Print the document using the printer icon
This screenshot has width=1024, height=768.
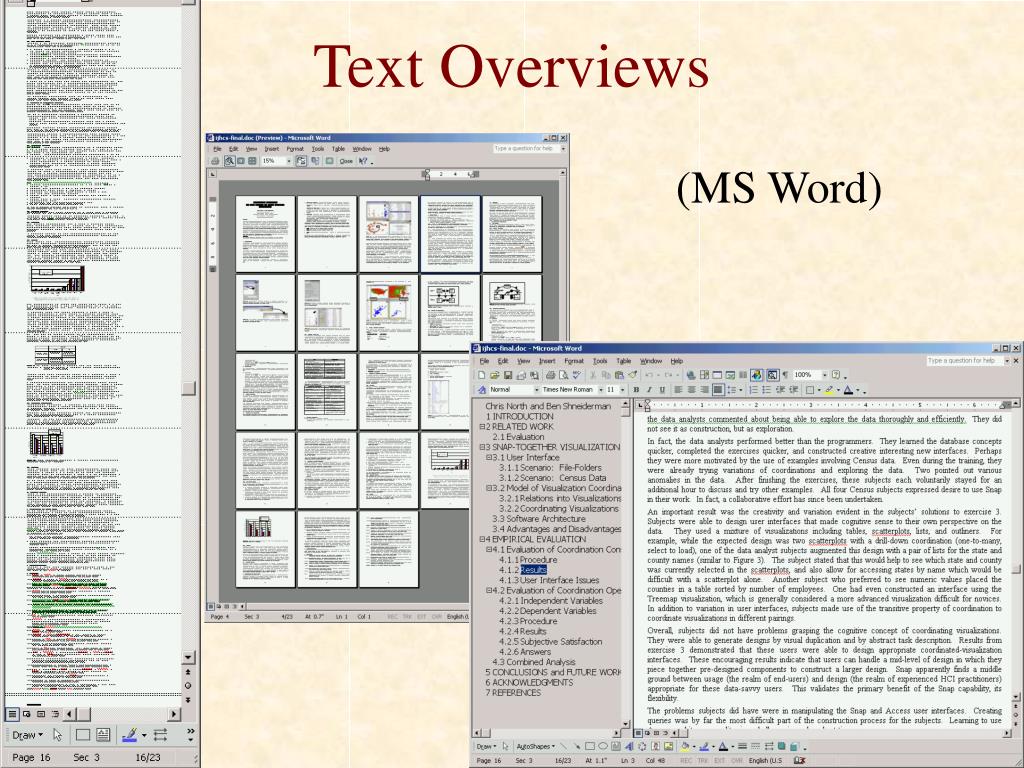point(550,376)
